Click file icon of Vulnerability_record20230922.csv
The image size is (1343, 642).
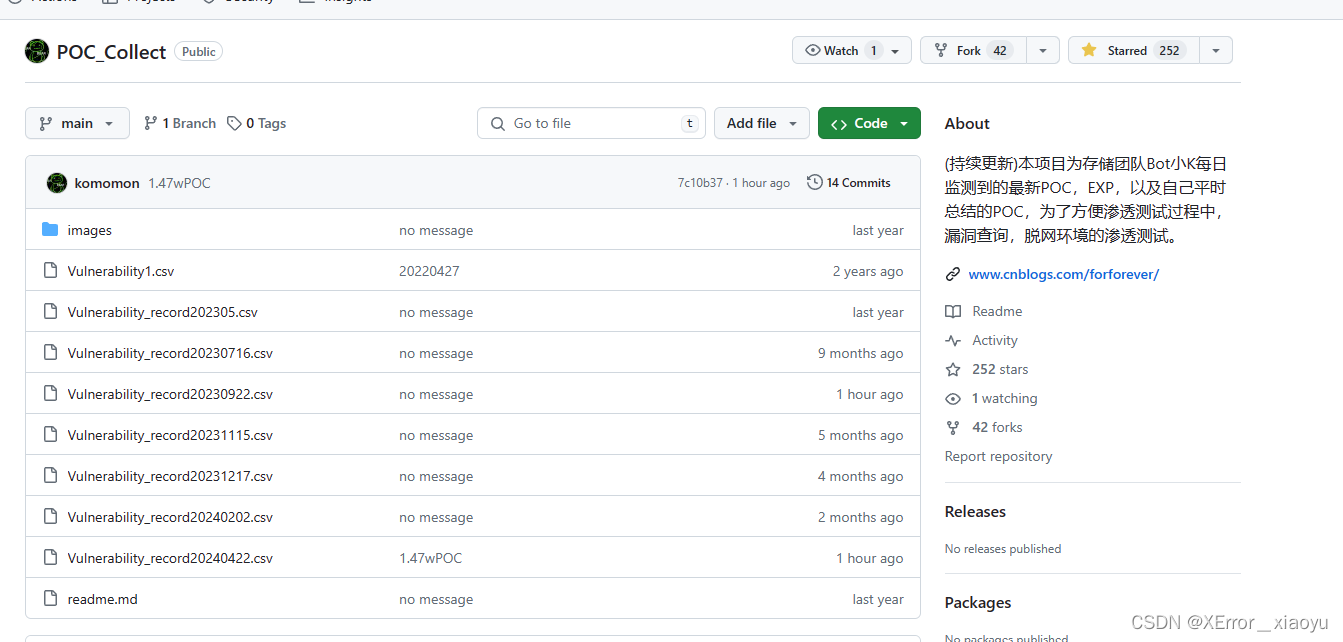[50, 394]
